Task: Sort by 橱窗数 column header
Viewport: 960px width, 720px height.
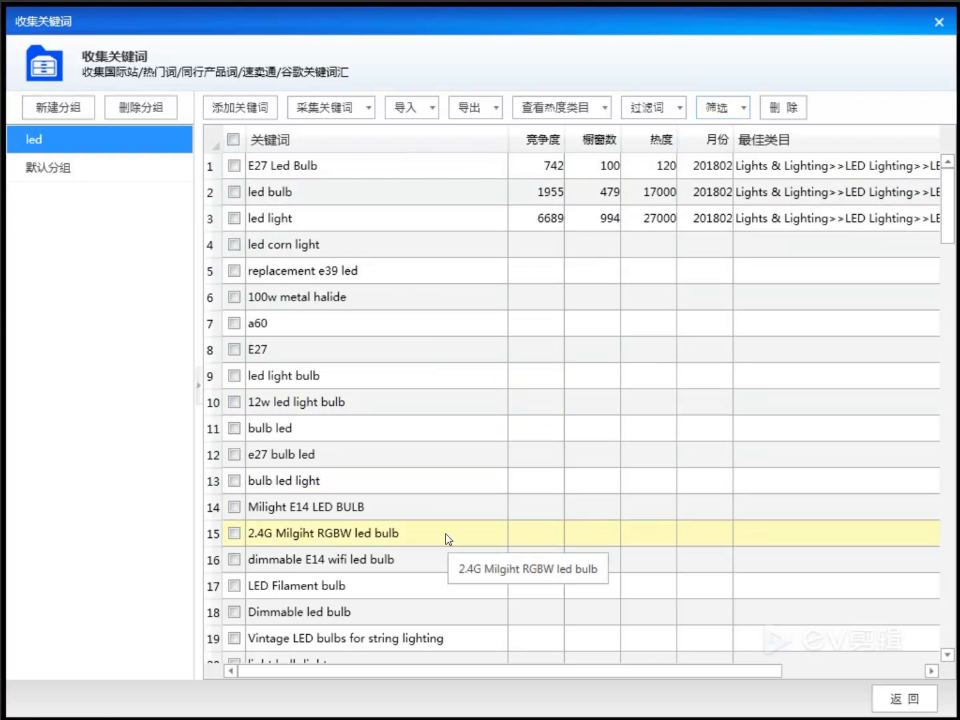Action: (x=593, y=140)
